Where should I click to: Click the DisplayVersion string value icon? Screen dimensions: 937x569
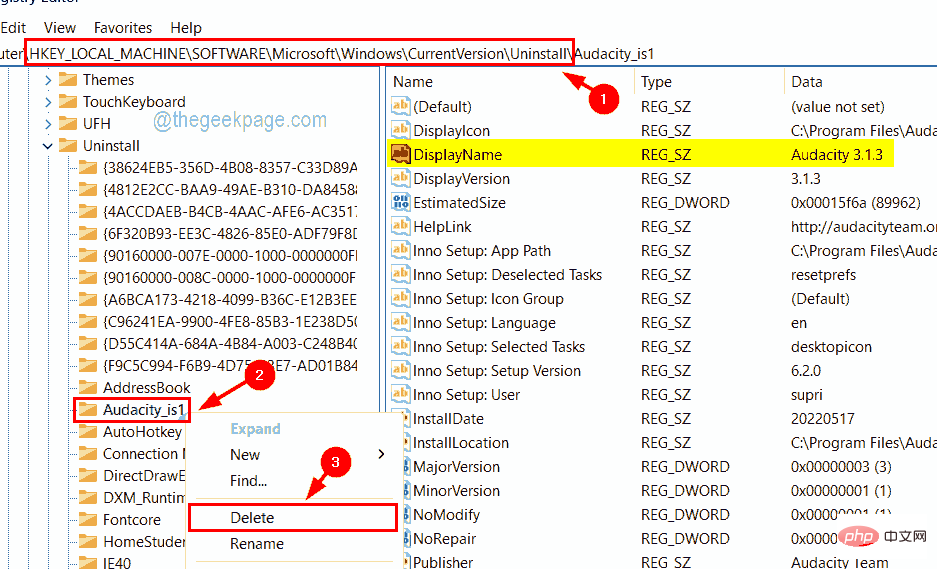click(x=400, y=178)
